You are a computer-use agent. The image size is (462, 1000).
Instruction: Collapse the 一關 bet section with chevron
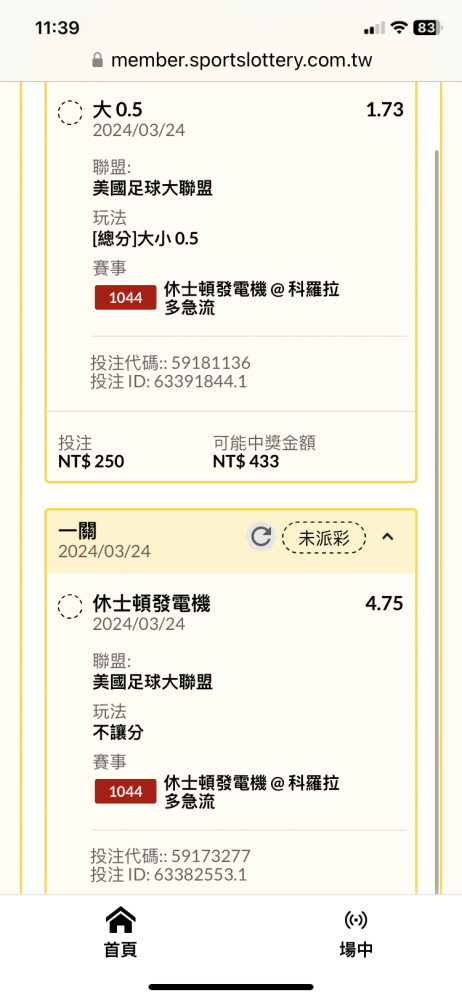(x=387, y=537)
